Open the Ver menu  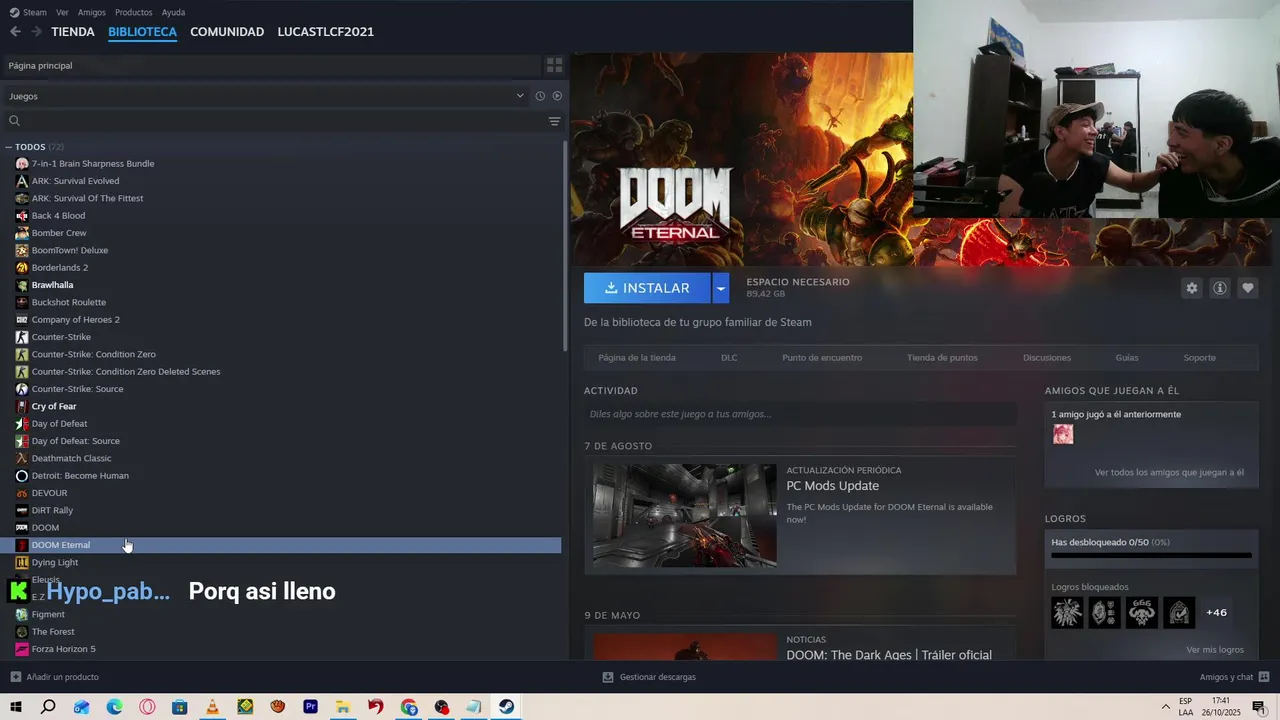point(62,12)
